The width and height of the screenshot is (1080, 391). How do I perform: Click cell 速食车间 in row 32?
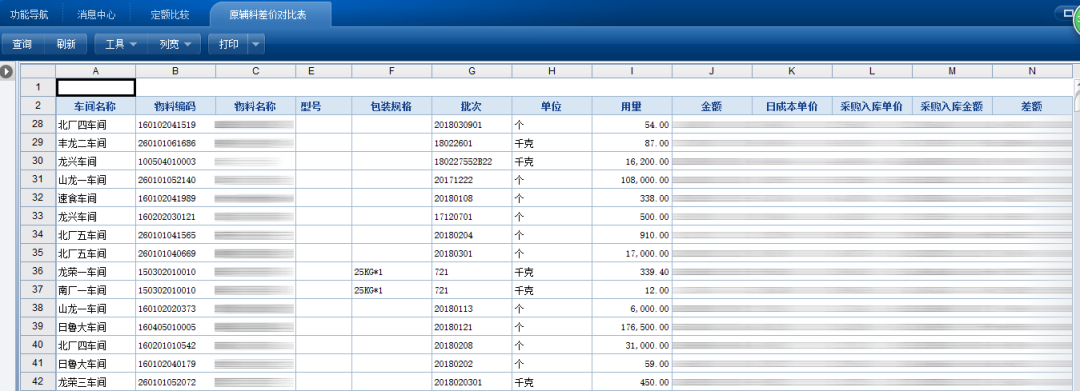(96, 198)
